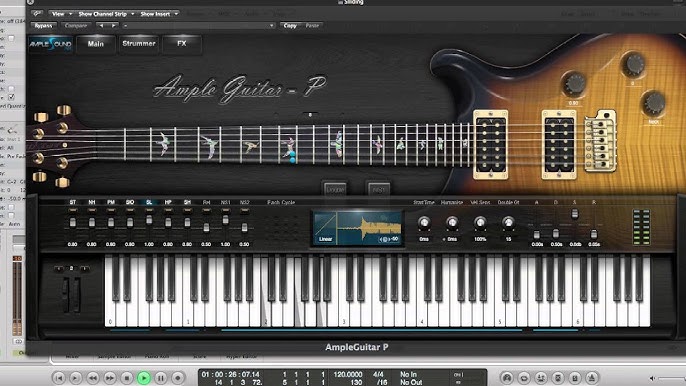This screenshot has height=386, width=686.
Task: Click the Neck pickup selector knob
Action: [654, 104]
